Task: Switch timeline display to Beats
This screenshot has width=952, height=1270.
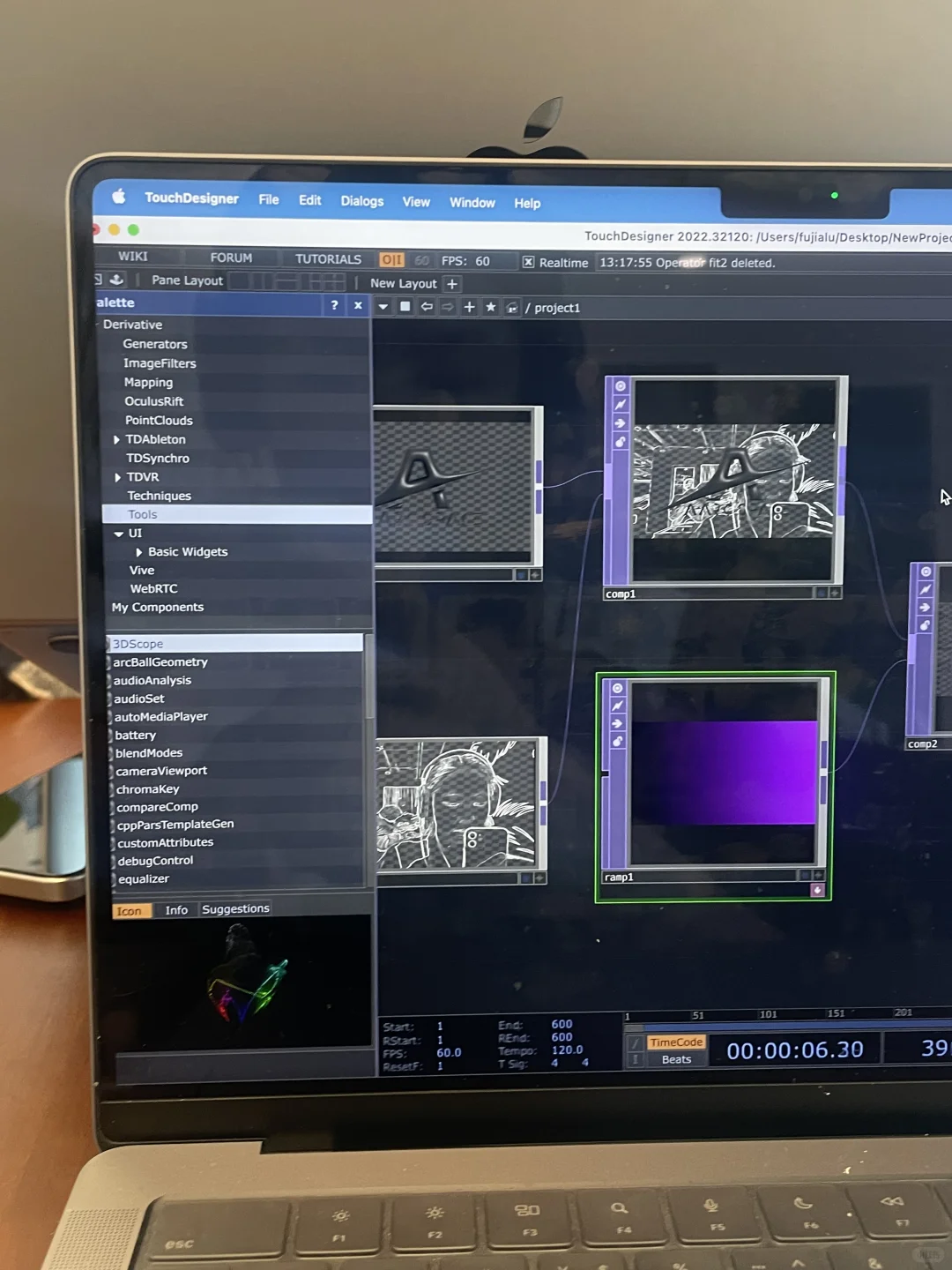Action: [x=676, y=1060]
